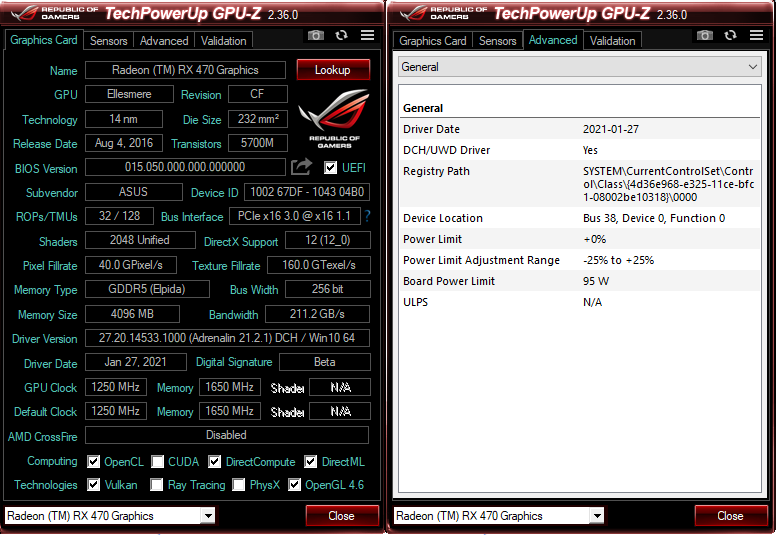Click Subvendor ASUS value

click(134, 192)
